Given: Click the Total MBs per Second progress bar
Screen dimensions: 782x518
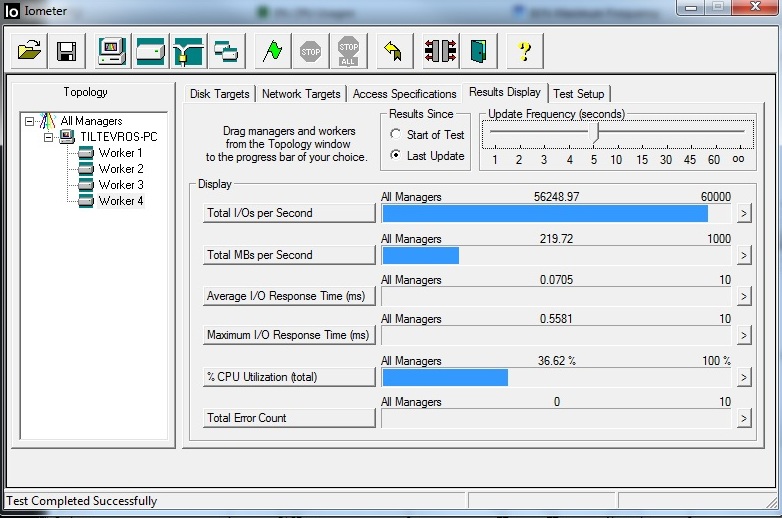Looking at the screenshot, I should tap(556, 255).
